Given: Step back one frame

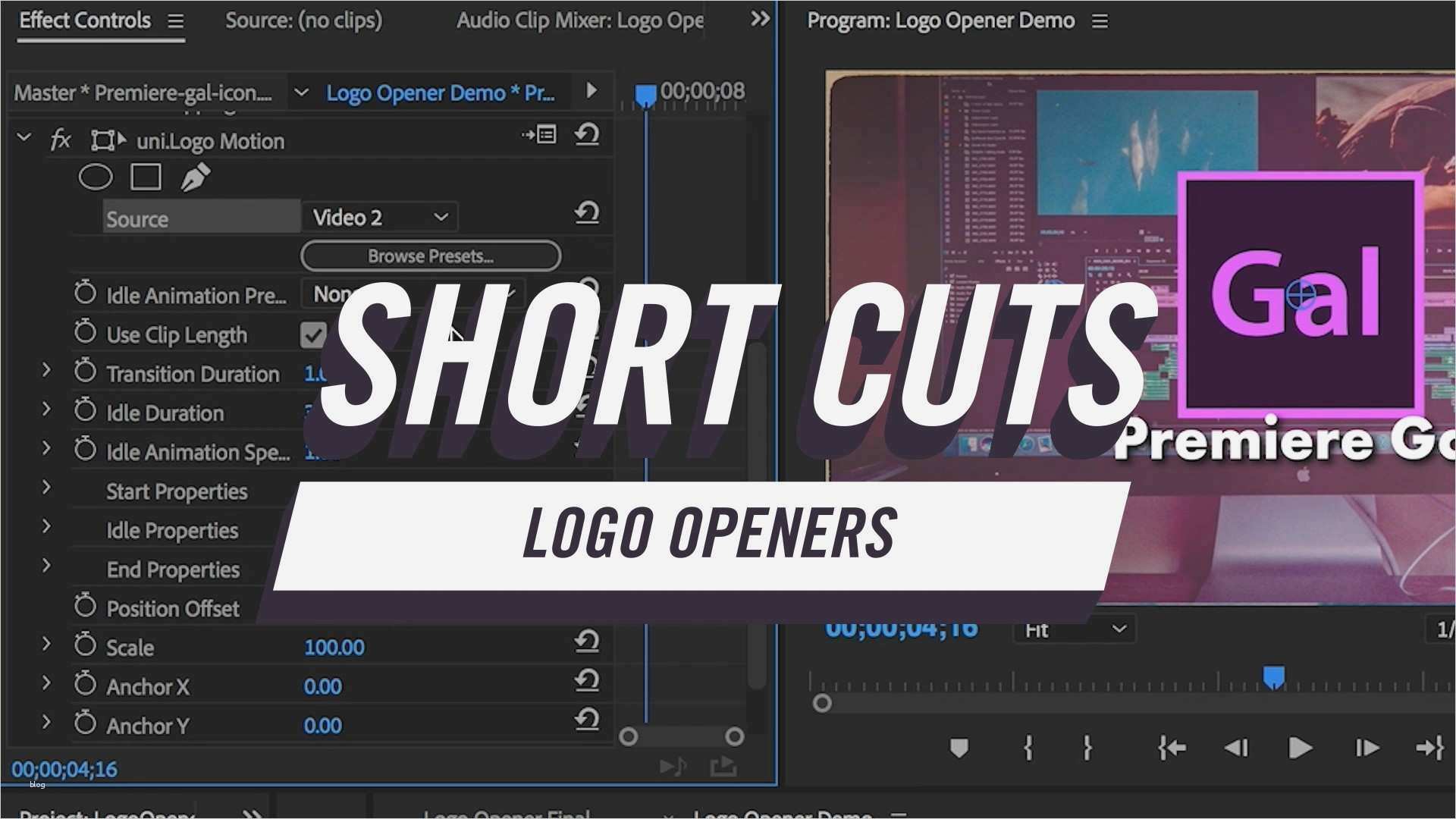Looking at the screenshot, I should [x=1236, y=748].
